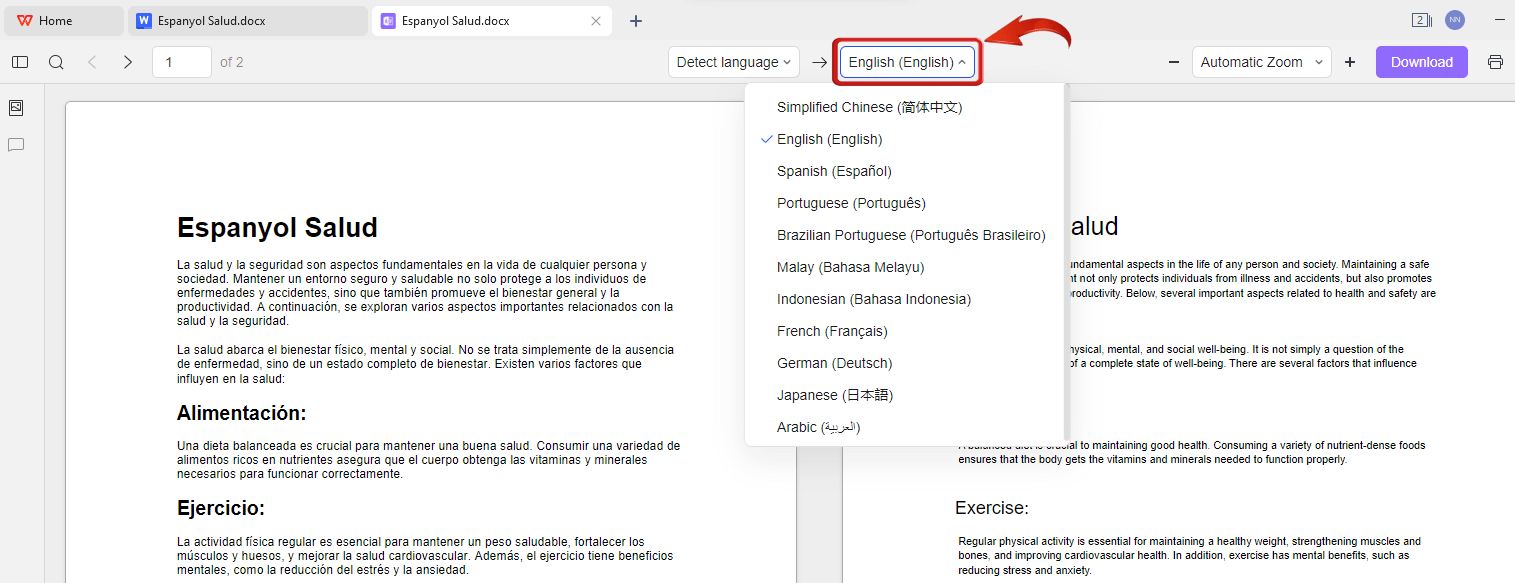This screenshot has width=1515, height=583.
Task: Select Simplified Chinese from the language list
Action: pos(867,107)
